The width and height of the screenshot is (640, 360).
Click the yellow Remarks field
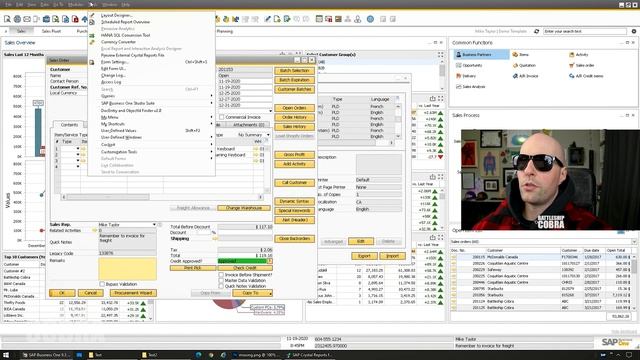pyautogui.click(x=127, y=268)
